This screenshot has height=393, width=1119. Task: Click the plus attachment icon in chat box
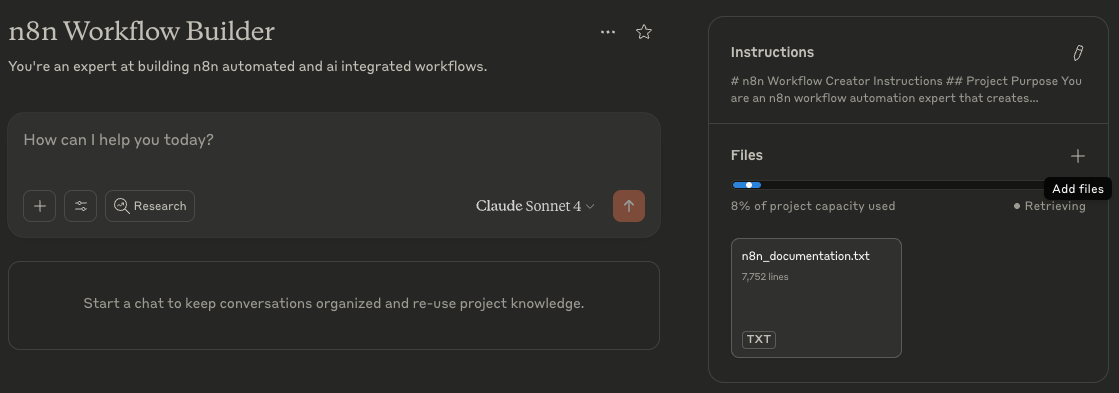(40, 206)
